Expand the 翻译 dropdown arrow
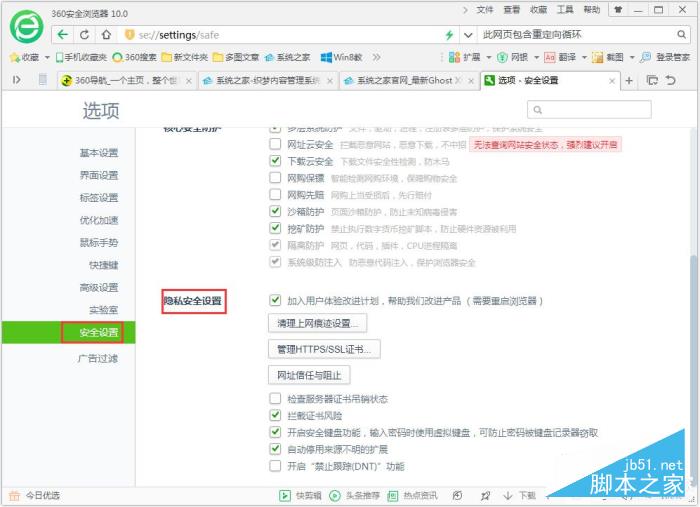Screen dimensions: 700x507 point(584,58)
